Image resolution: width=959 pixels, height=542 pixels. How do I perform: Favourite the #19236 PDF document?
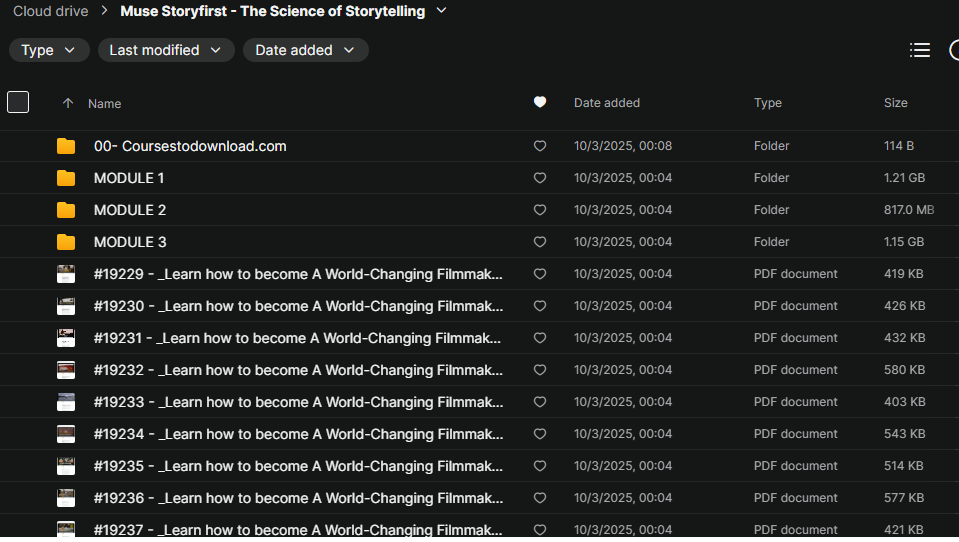[x=540, y=498]
